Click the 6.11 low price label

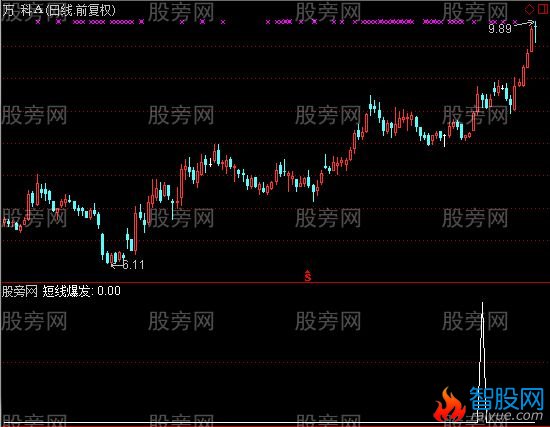(134, 265)
